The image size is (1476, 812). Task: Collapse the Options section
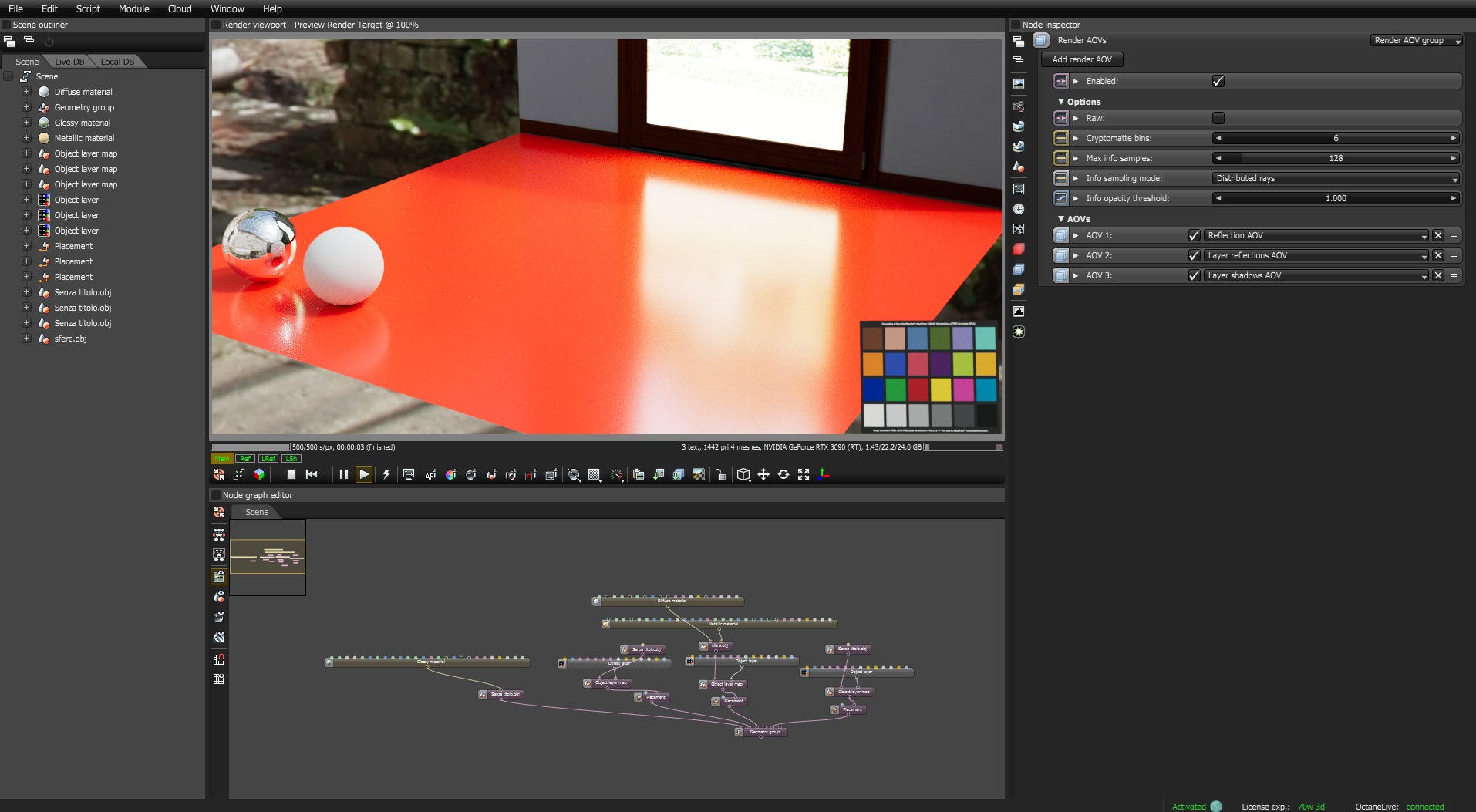click(x=1061, y=102)
